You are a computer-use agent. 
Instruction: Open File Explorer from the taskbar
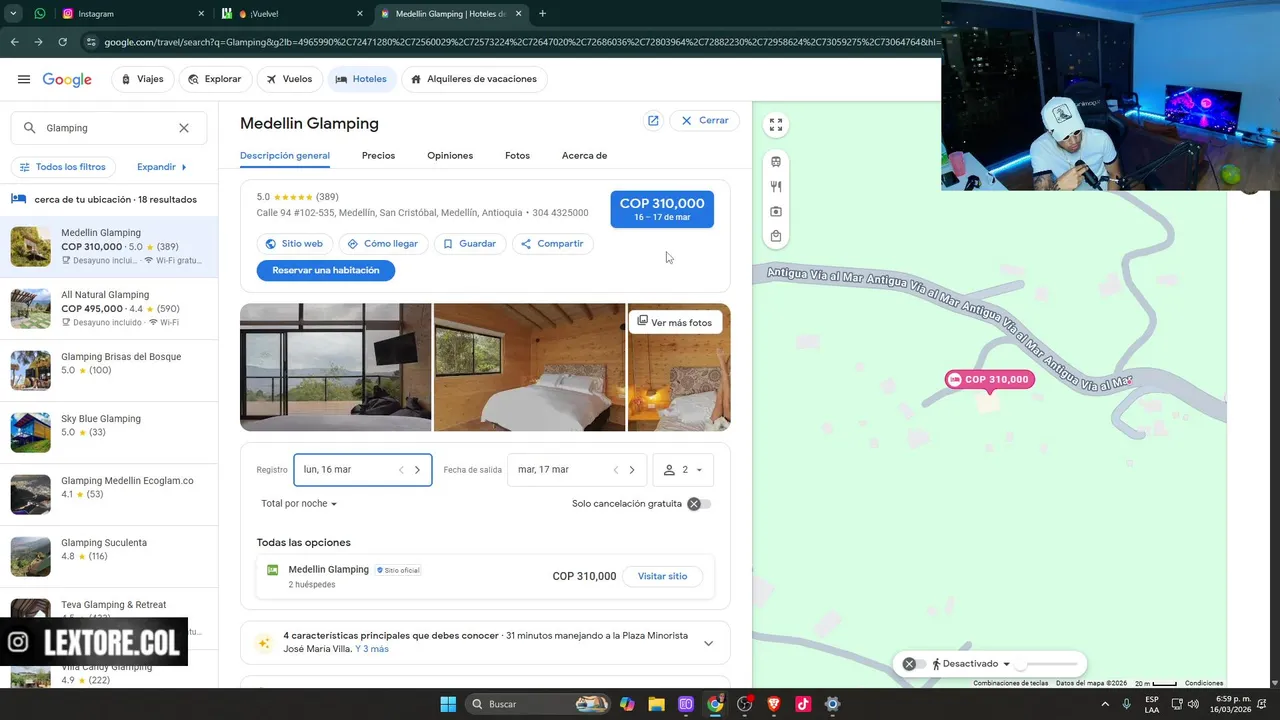pos(657,704)
